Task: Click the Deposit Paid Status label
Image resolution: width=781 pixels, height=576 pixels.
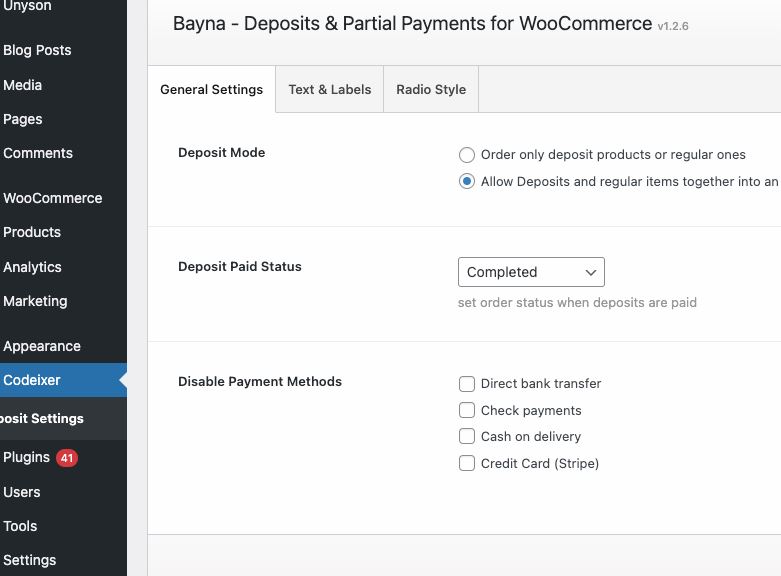Action: pyautogui.click(x=240, y=267)
